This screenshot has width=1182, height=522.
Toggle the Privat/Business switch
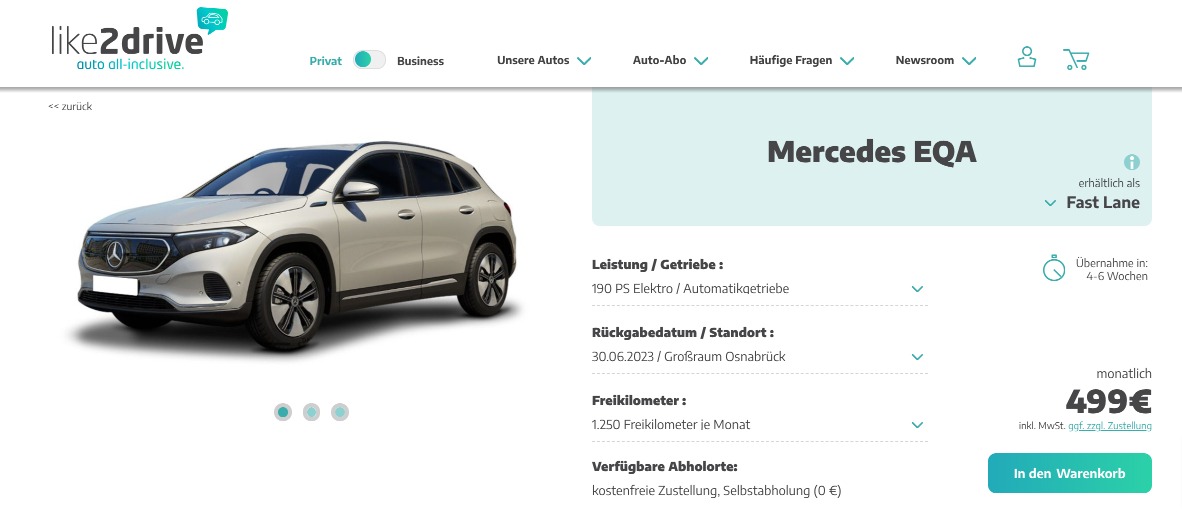coord(369,60)
